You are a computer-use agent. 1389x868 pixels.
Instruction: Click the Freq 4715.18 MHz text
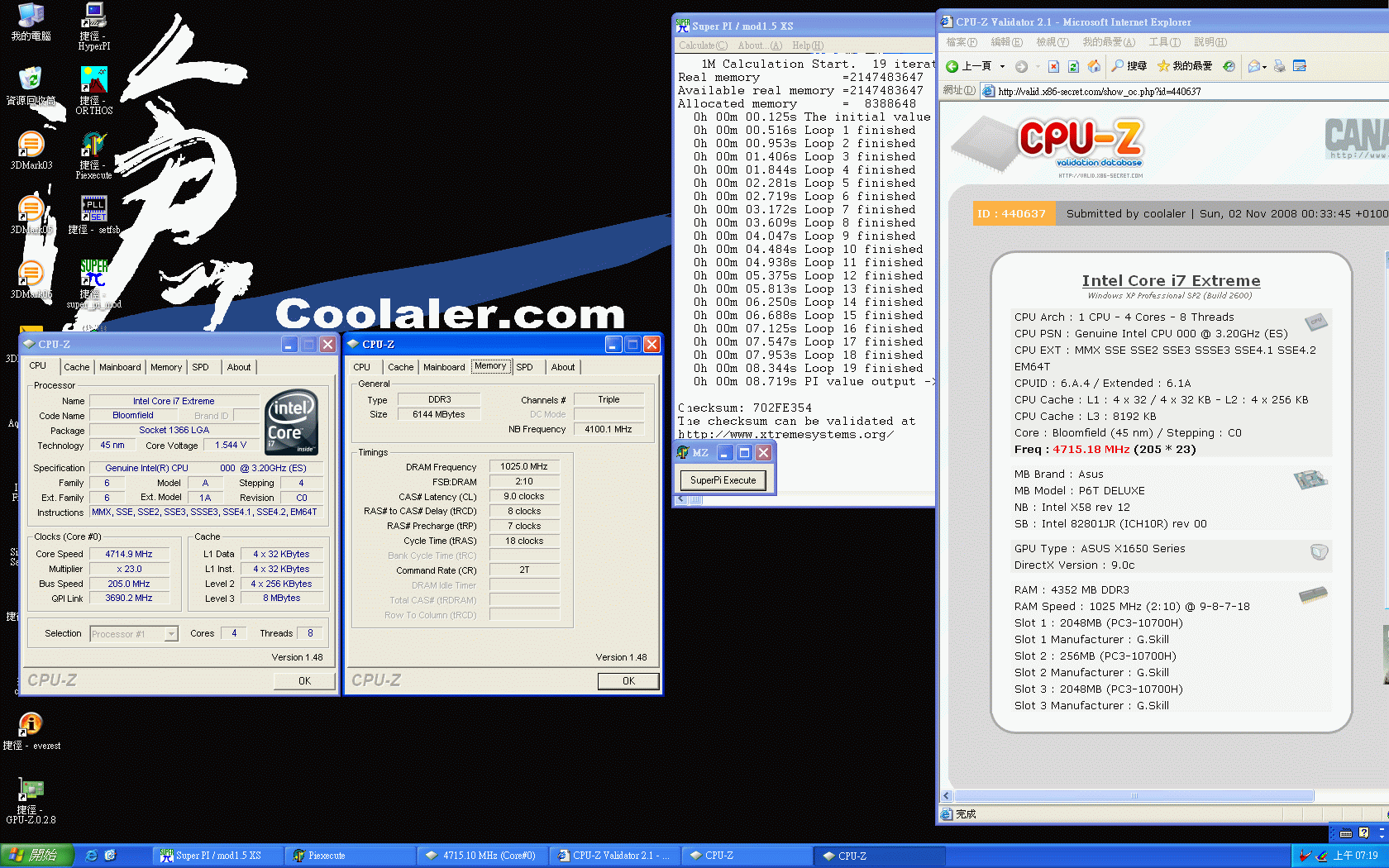[x=1105, y=450]
